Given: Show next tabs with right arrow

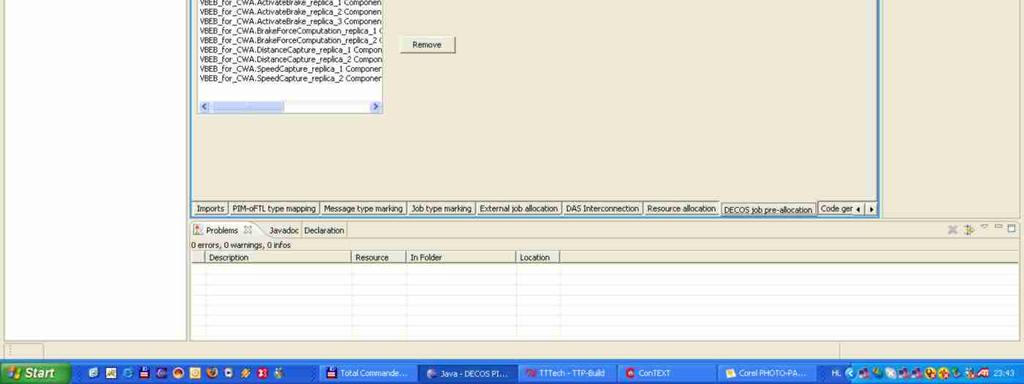Looking at the screenshot, I should coord(871,209).
